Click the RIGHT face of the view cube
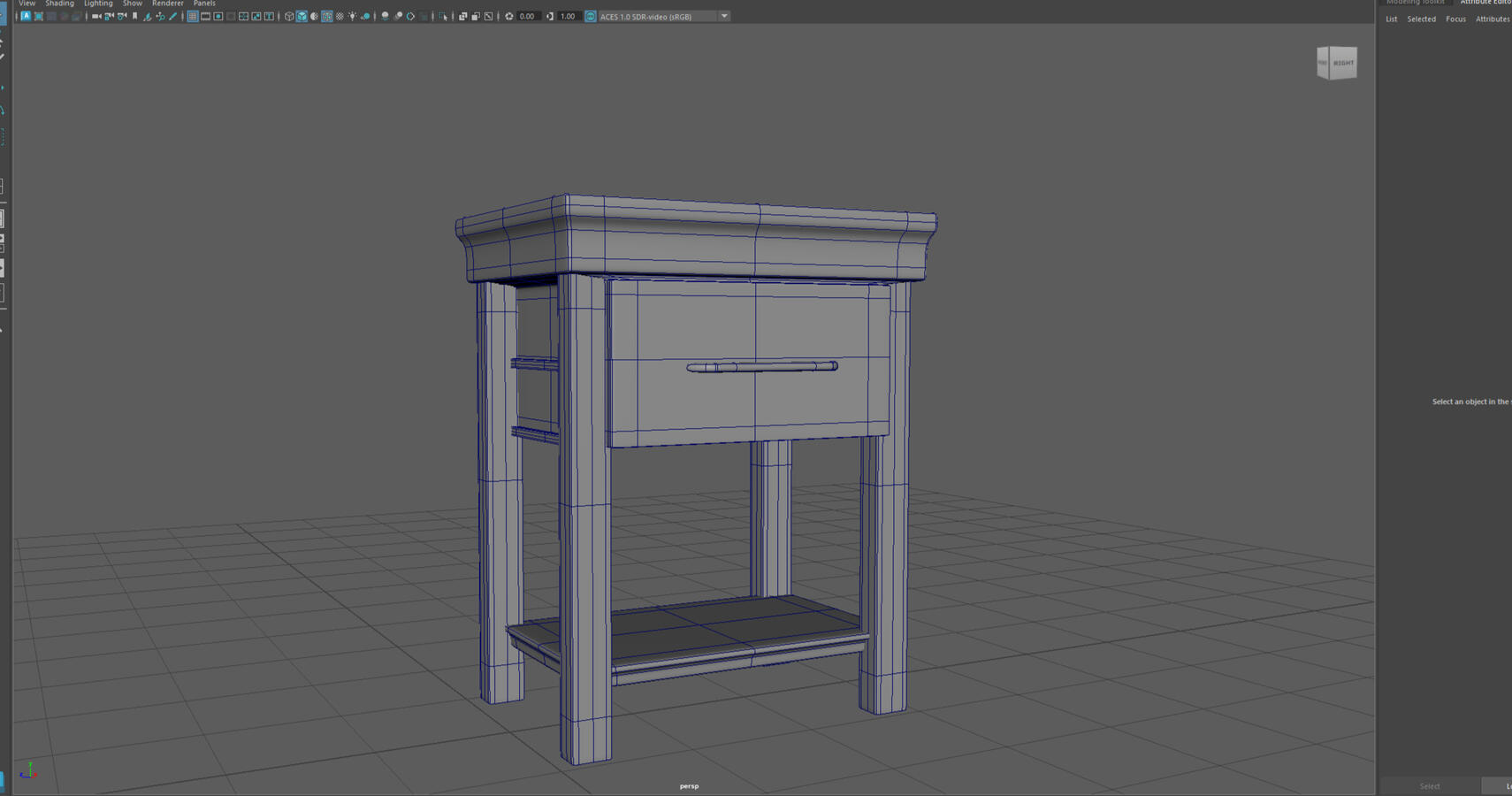 1343,63
